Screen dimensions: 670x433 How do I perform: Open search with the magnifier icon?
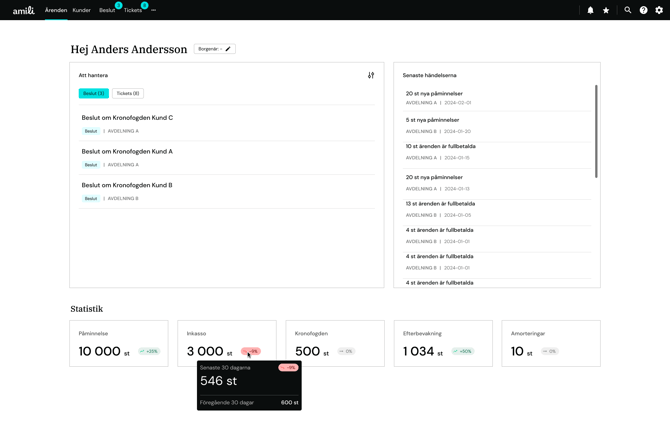(628, 10)
